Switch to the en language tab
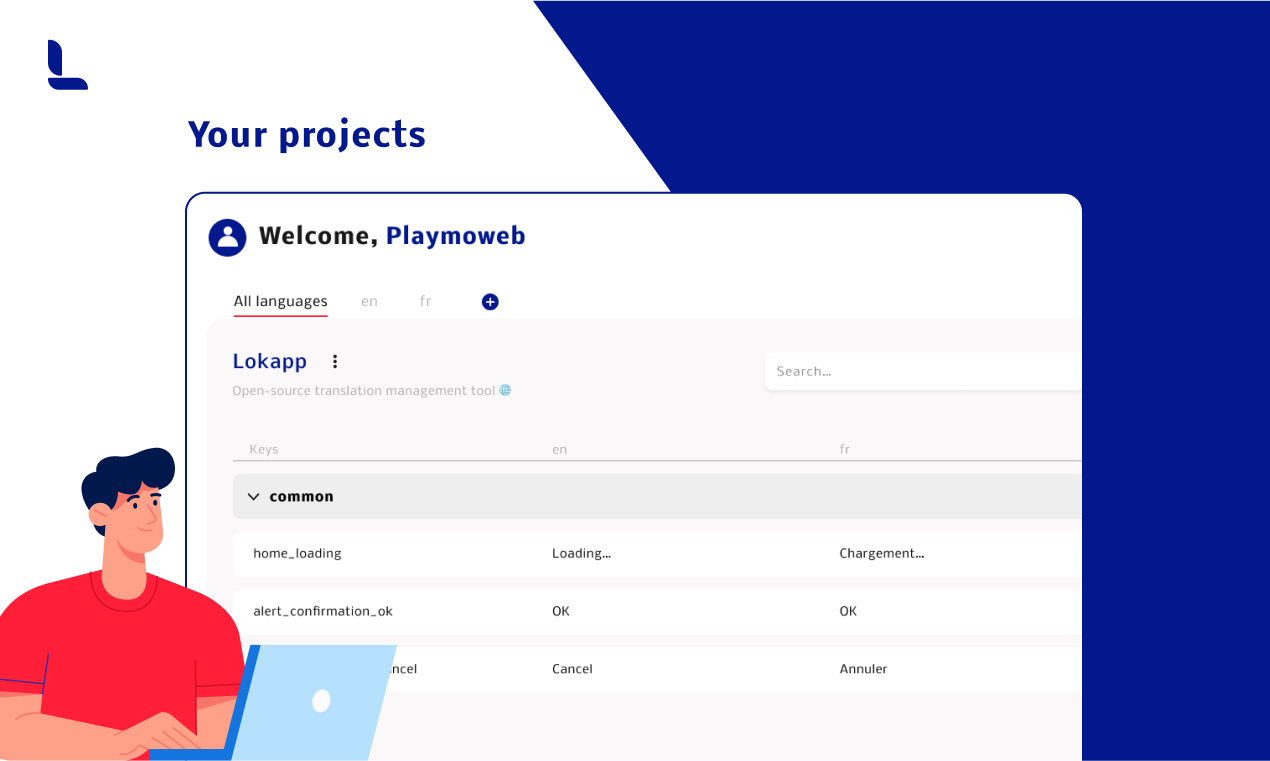Image resolution: width=1270 pixels, height=761 pixels. pos(369,301)
